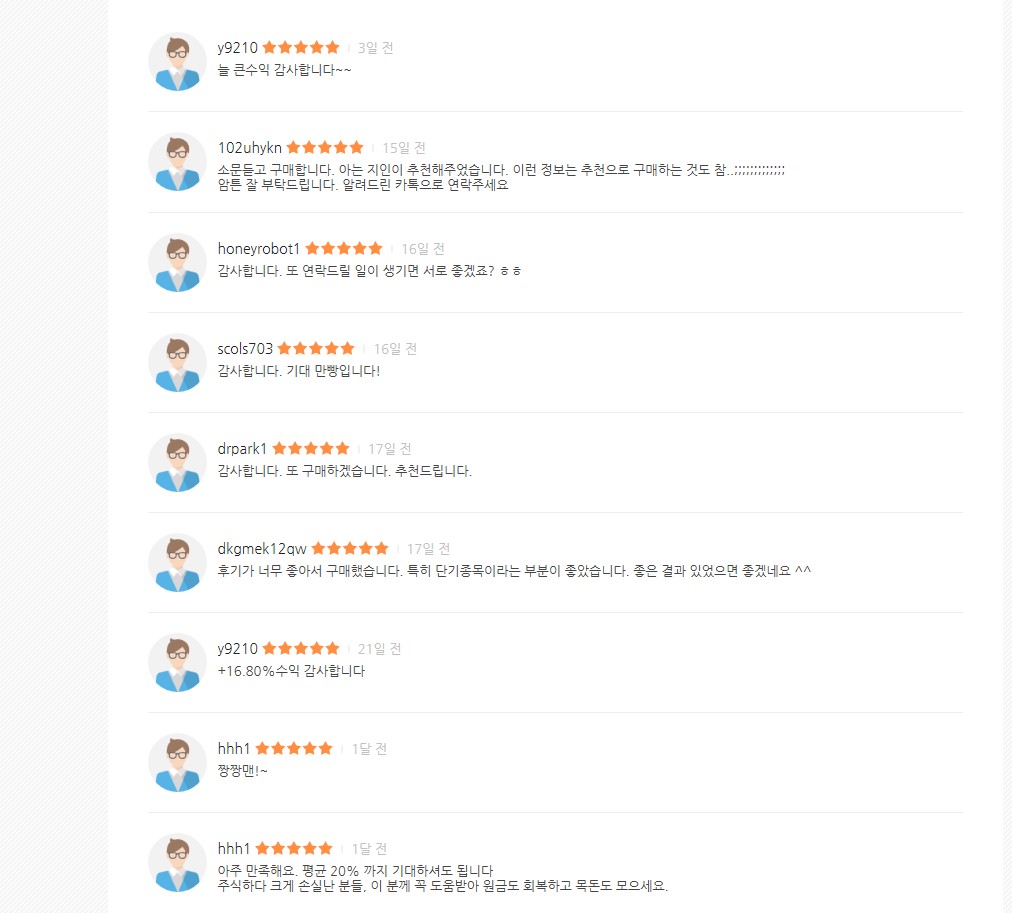Click drpark1's profile picture
Viewport: 1012px width, 913px height.
click(177, 463)
